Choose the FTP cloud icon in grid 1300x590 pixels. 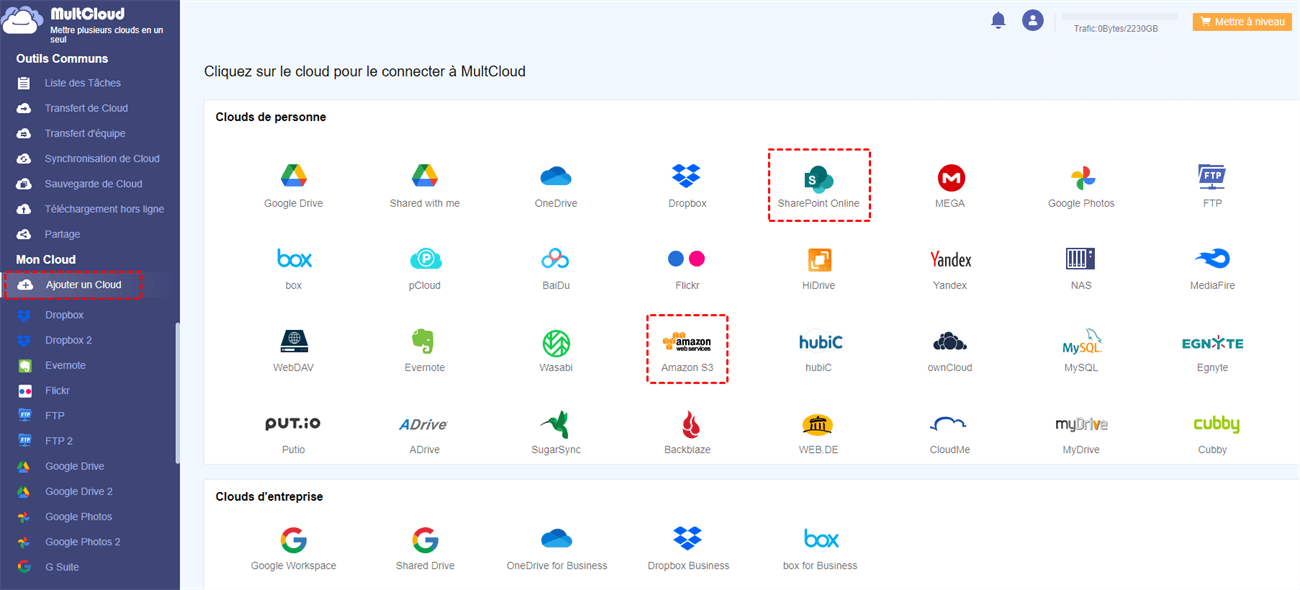pos(1212,186)
